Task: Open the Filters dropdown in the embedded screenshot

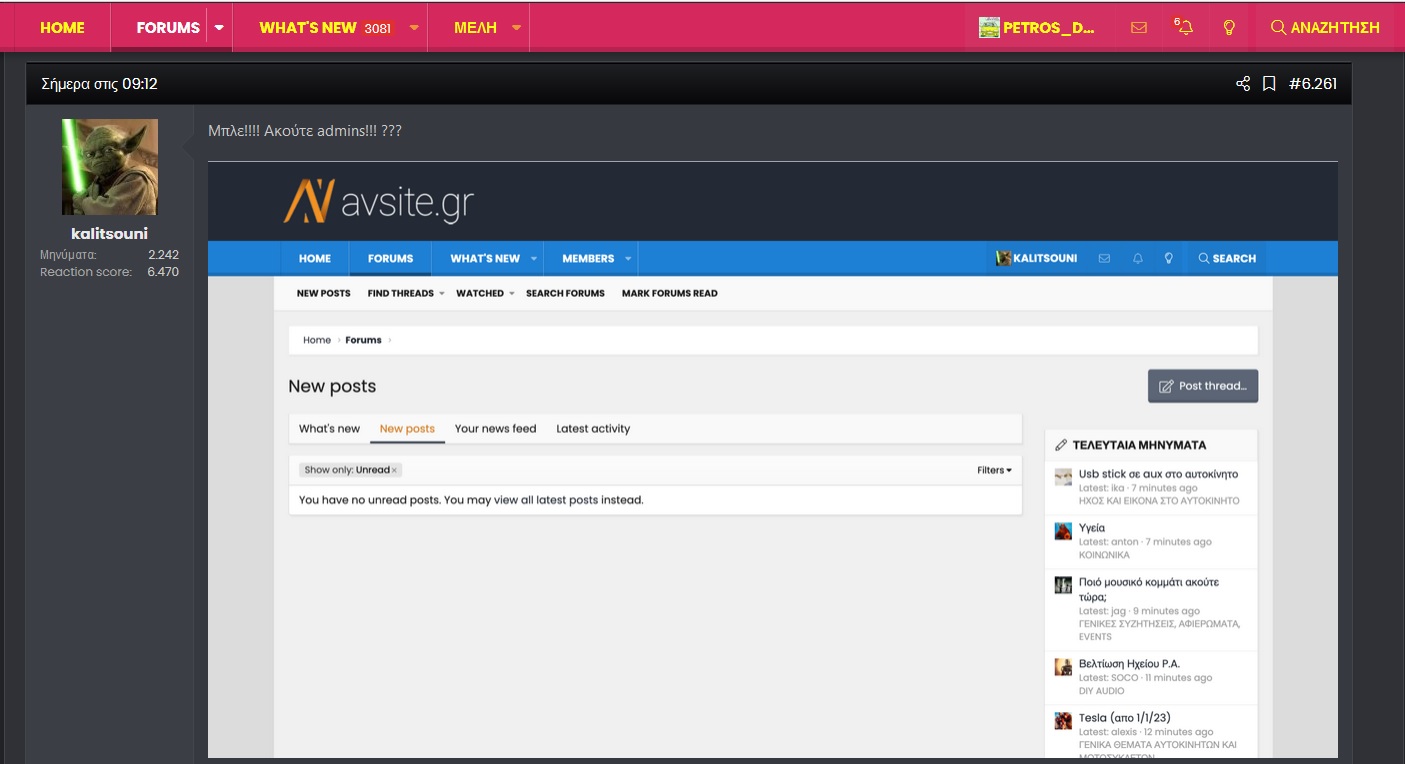Action: point(994,470)
